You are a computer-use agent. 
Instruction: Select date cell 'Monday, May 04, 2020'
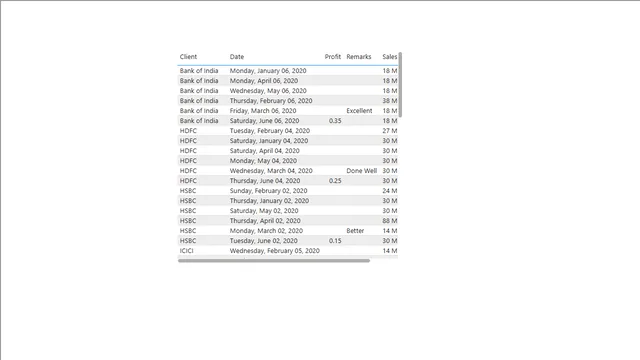pyautogui.click(x=263, y=161)
